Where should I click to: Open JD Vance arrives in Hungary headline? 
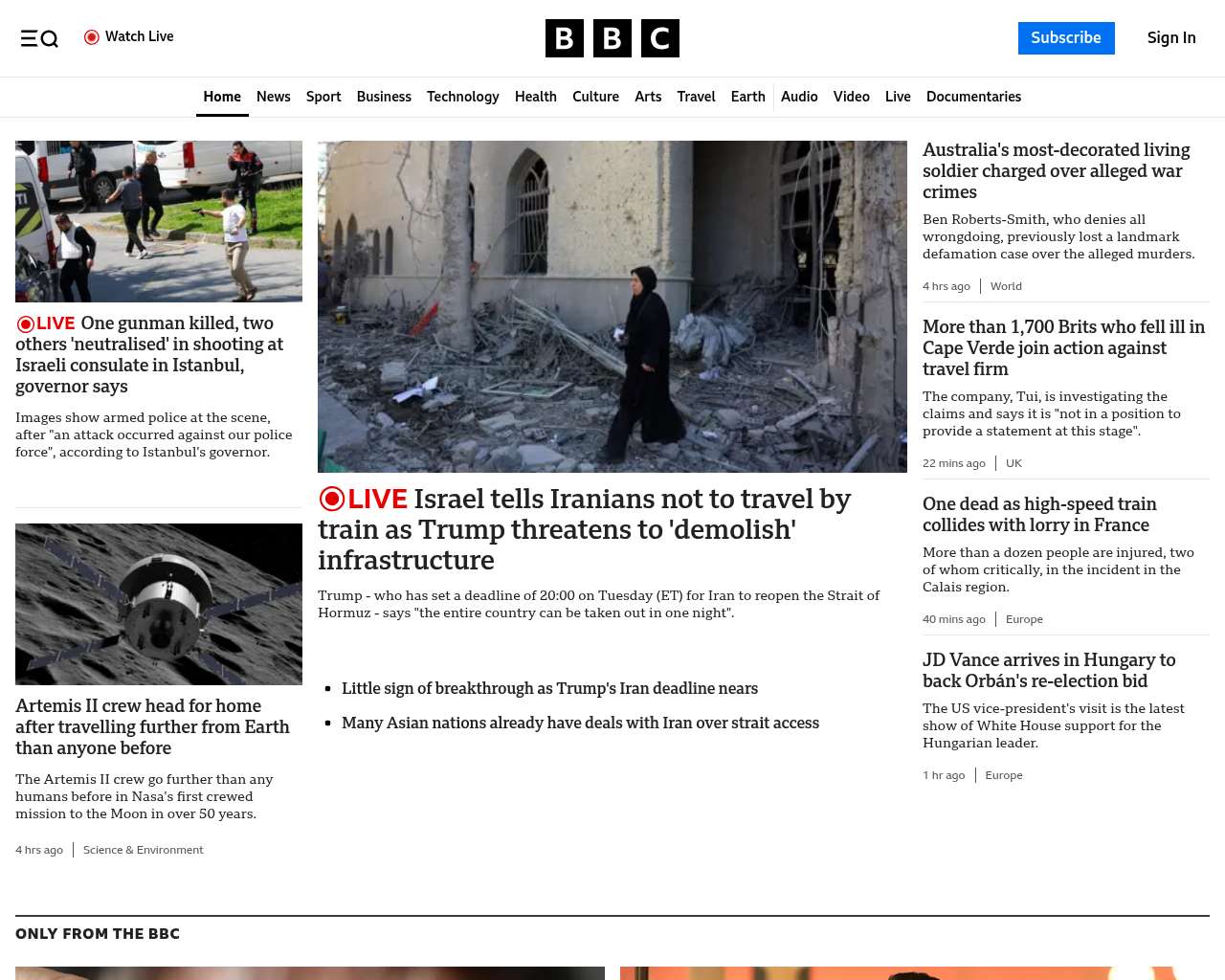(x=1048, y=670)
